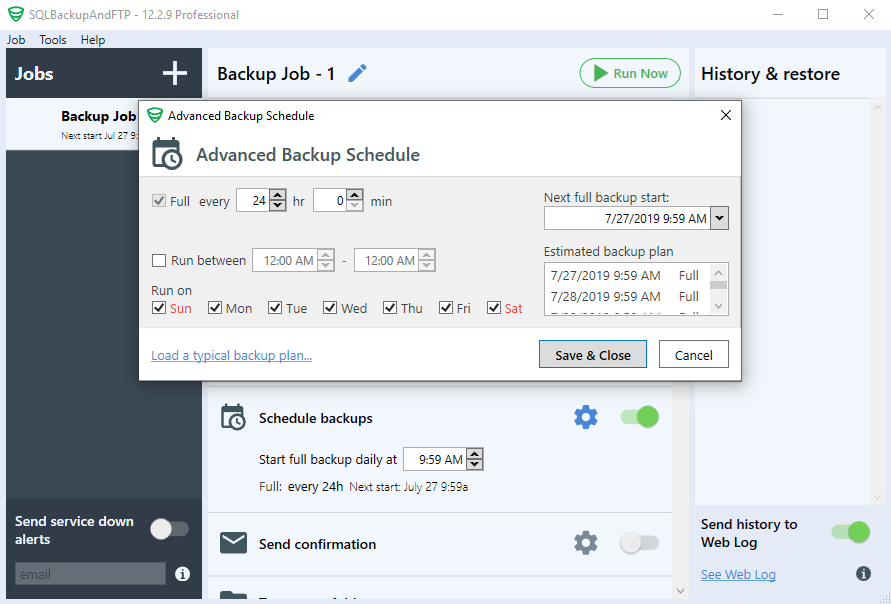
Task: Open the Job menu
Action: point(16,40)
